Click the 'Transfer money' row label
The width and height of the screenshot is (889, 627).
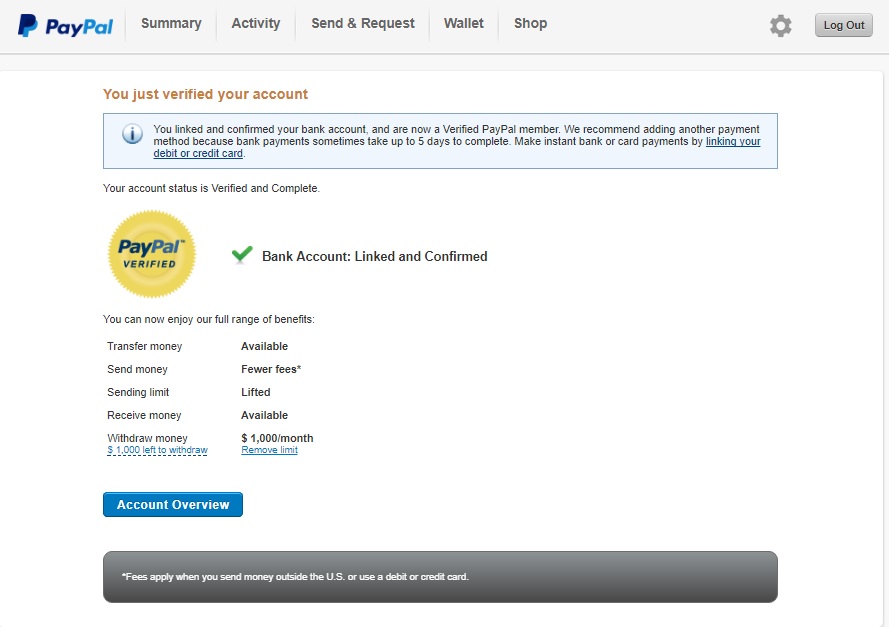(145, 346)
